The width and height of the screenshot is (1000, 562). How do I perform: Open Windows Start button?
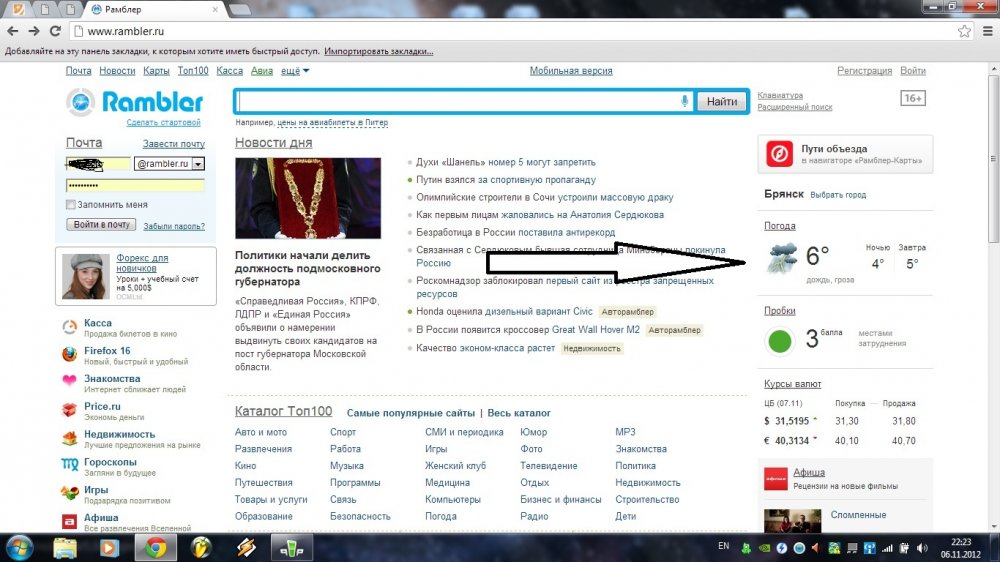(19, 548)
